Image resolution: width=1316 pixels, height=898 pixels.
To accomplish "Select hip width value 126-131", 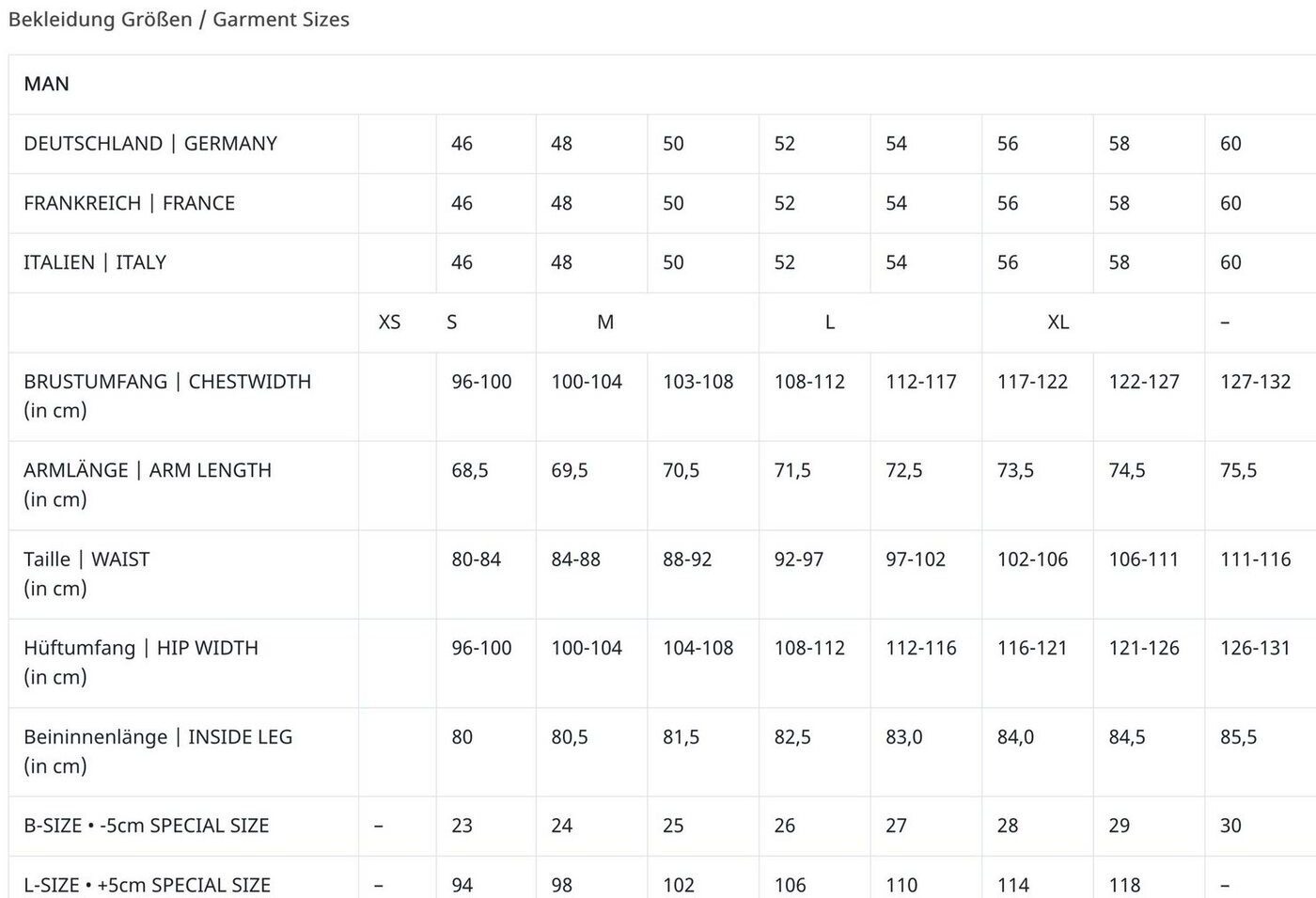I will coord(1255,648).
